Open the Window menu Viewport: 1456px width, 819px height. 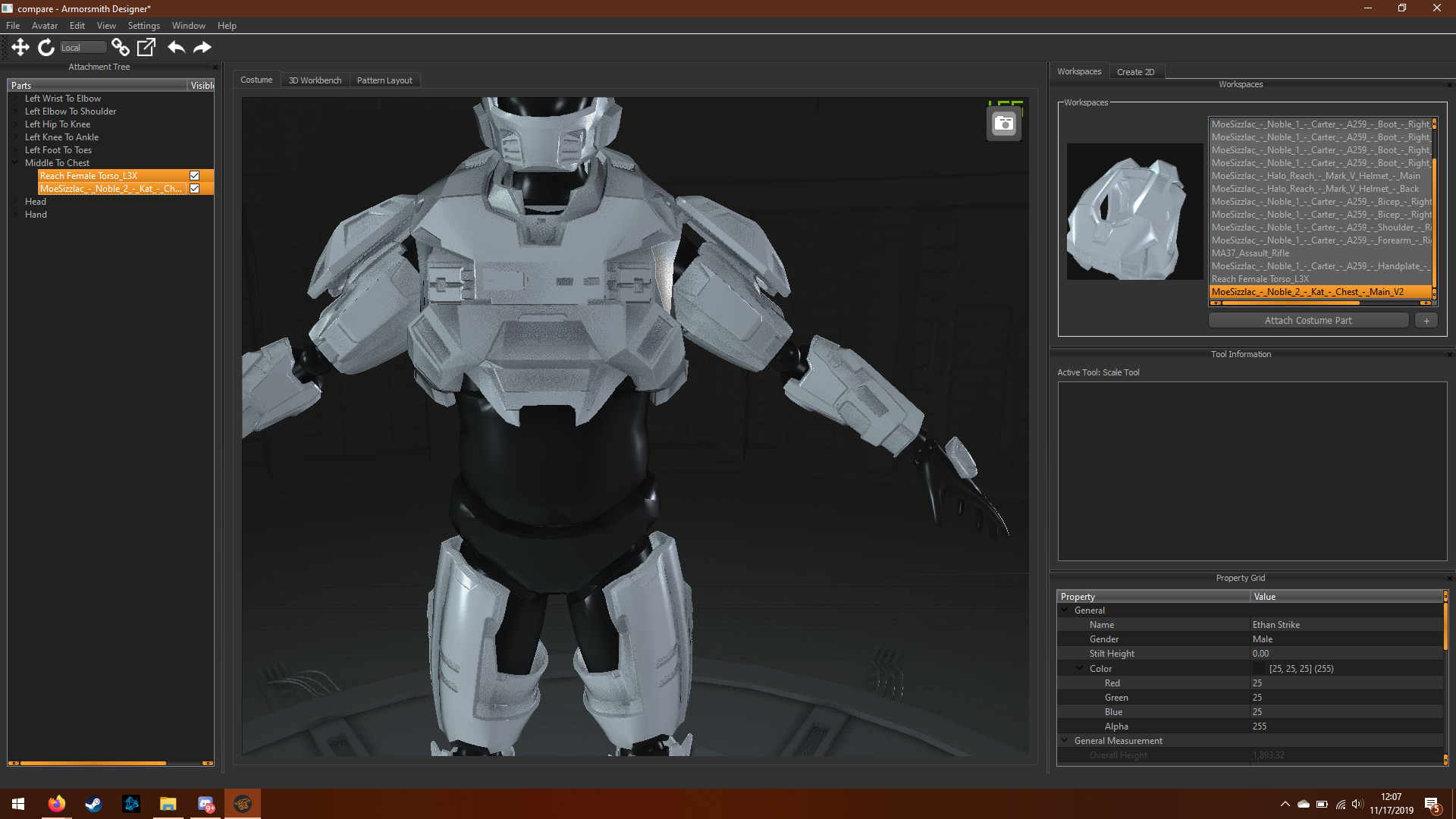(x=188, y=26)
